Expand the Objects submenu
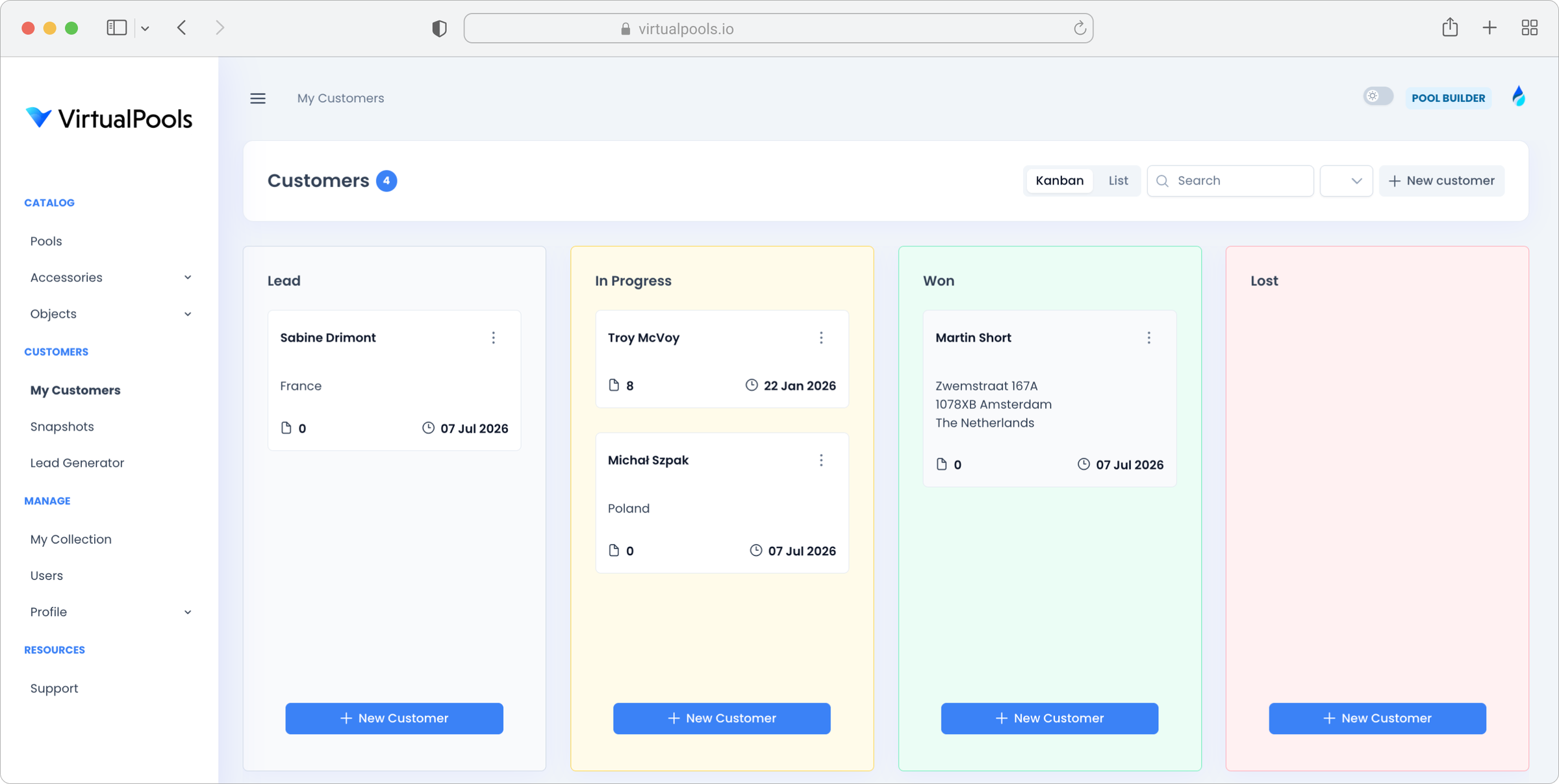 click(188, 314)
